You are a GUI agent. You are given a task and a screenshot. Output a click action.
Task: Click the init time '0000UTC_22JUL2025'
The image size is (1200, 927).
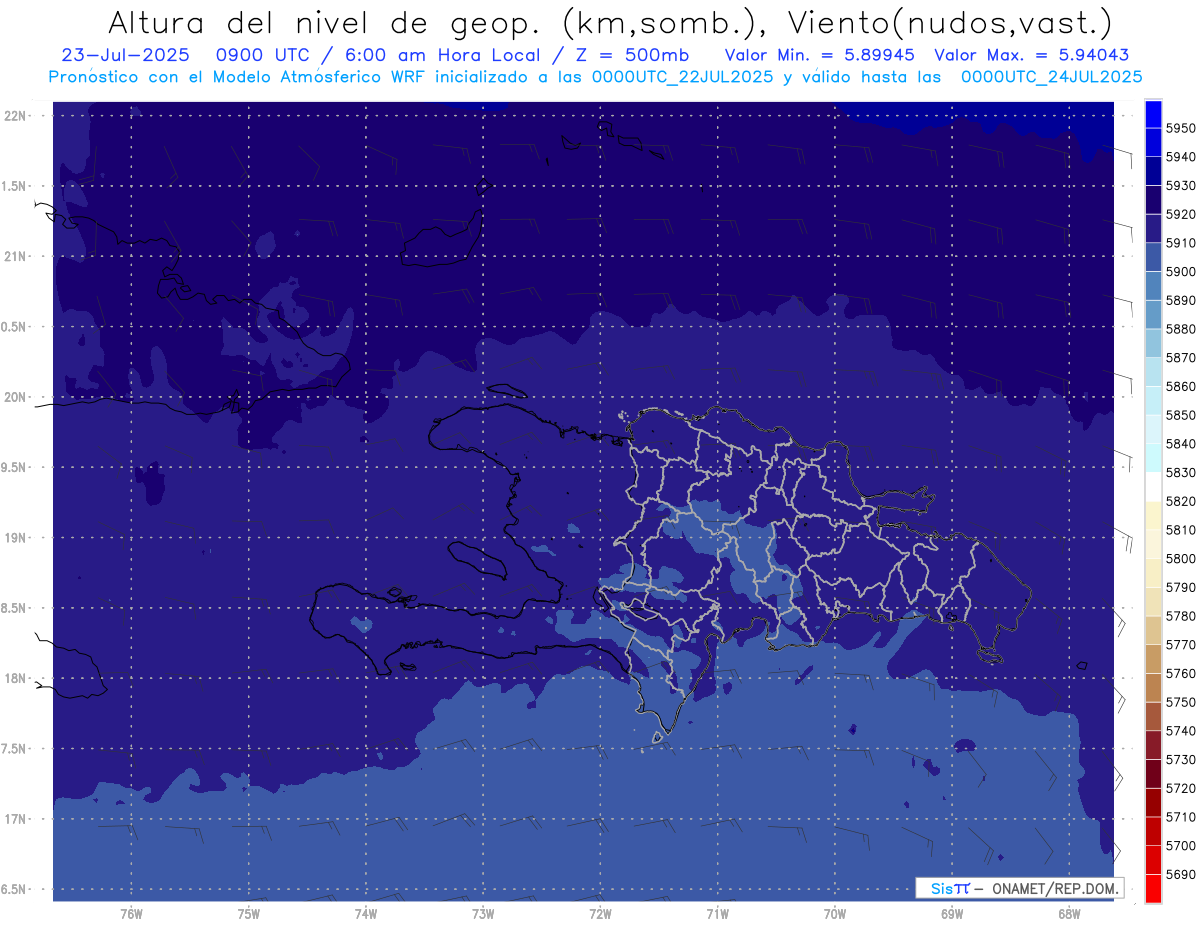(682, 77)
